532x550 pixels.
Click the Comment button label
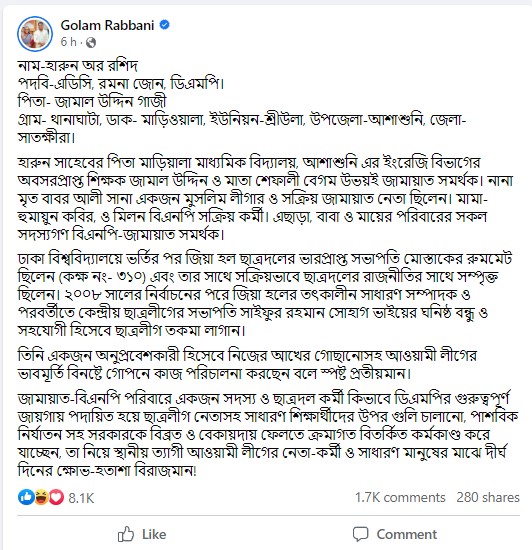[407, 534]
